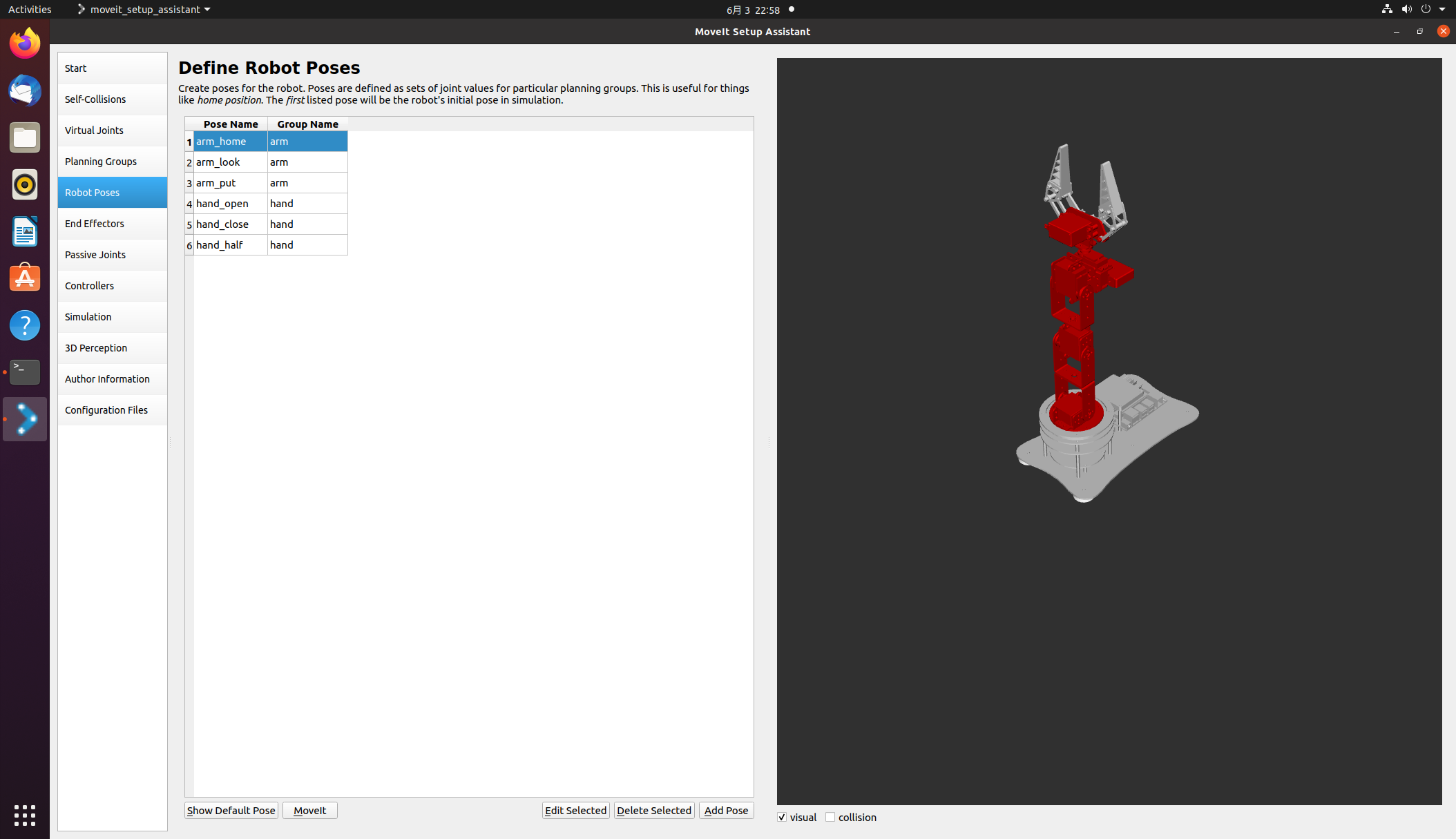Launch Thunderbird mail client

pyautogui.click(x=25, y=90)
